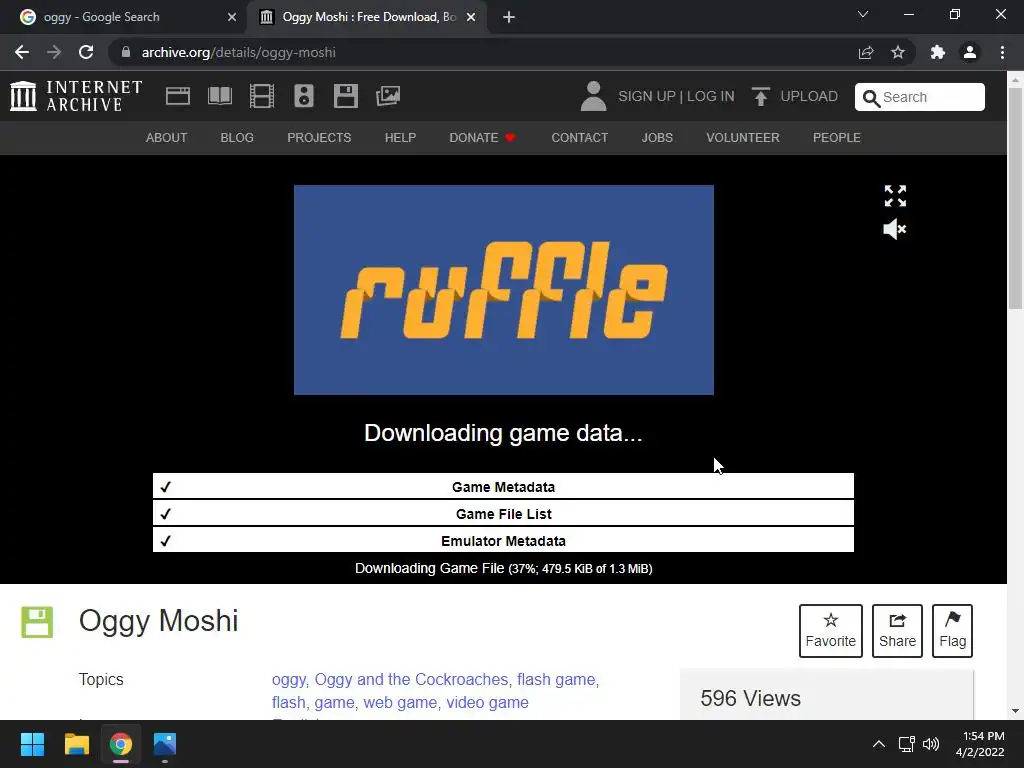
Task: Open the Windows Start menu
Action: coord(32,744)
